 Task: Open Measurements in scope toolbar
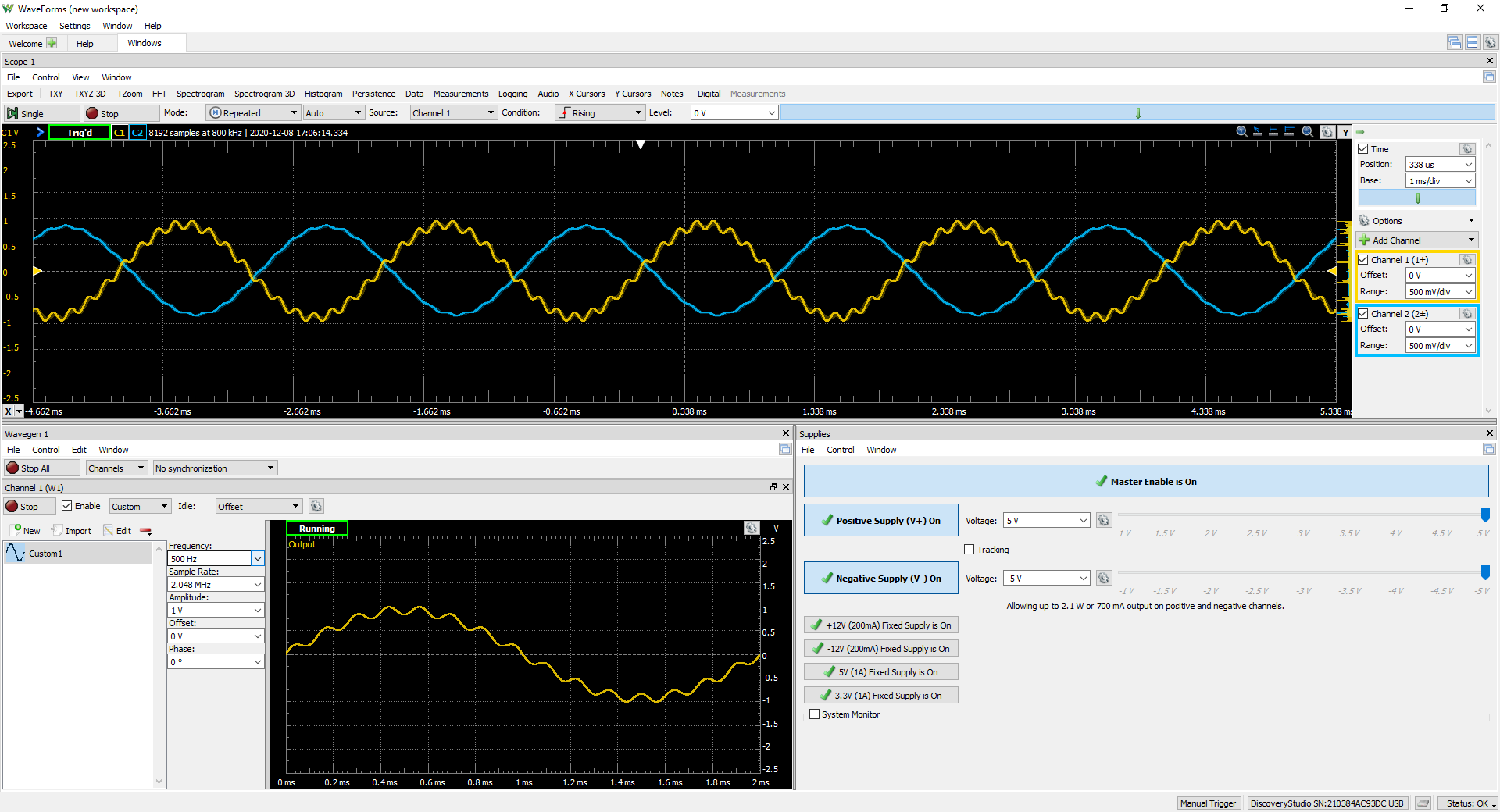tap(461, 94)
